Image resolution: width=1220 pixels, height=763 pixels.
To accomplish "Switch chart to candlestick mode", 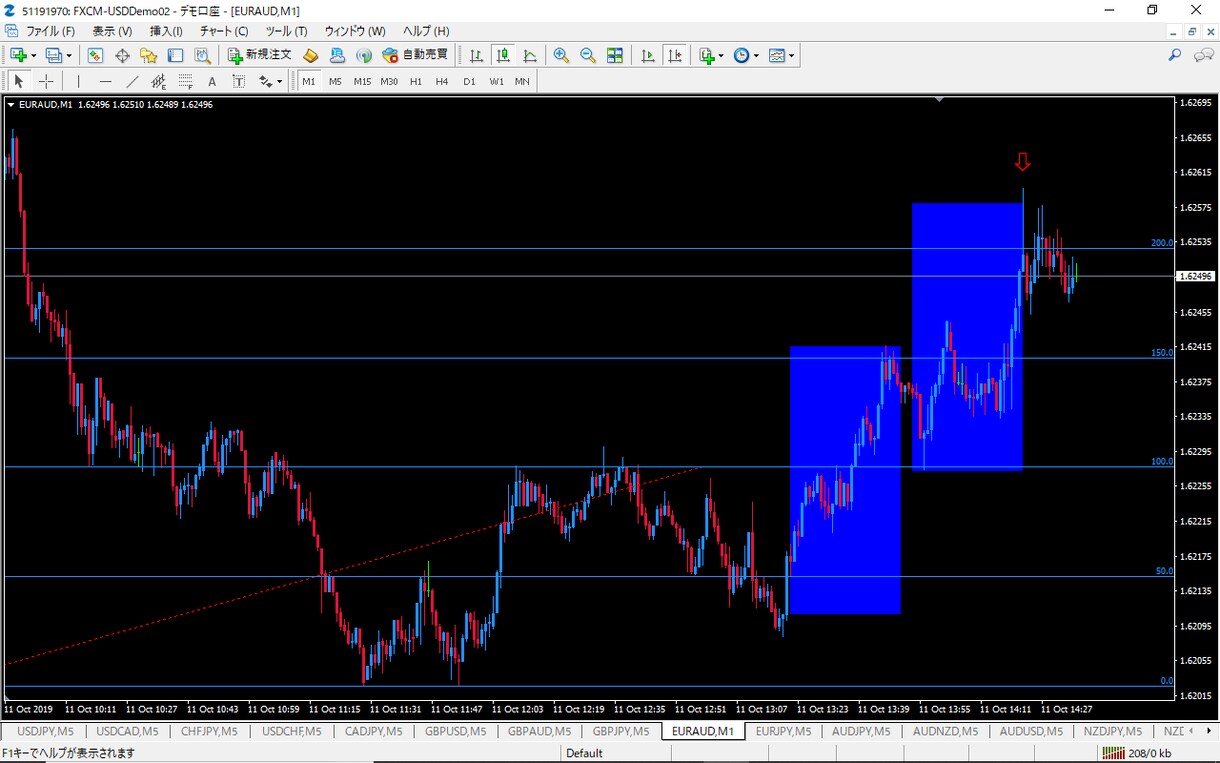I will point(504,56).
